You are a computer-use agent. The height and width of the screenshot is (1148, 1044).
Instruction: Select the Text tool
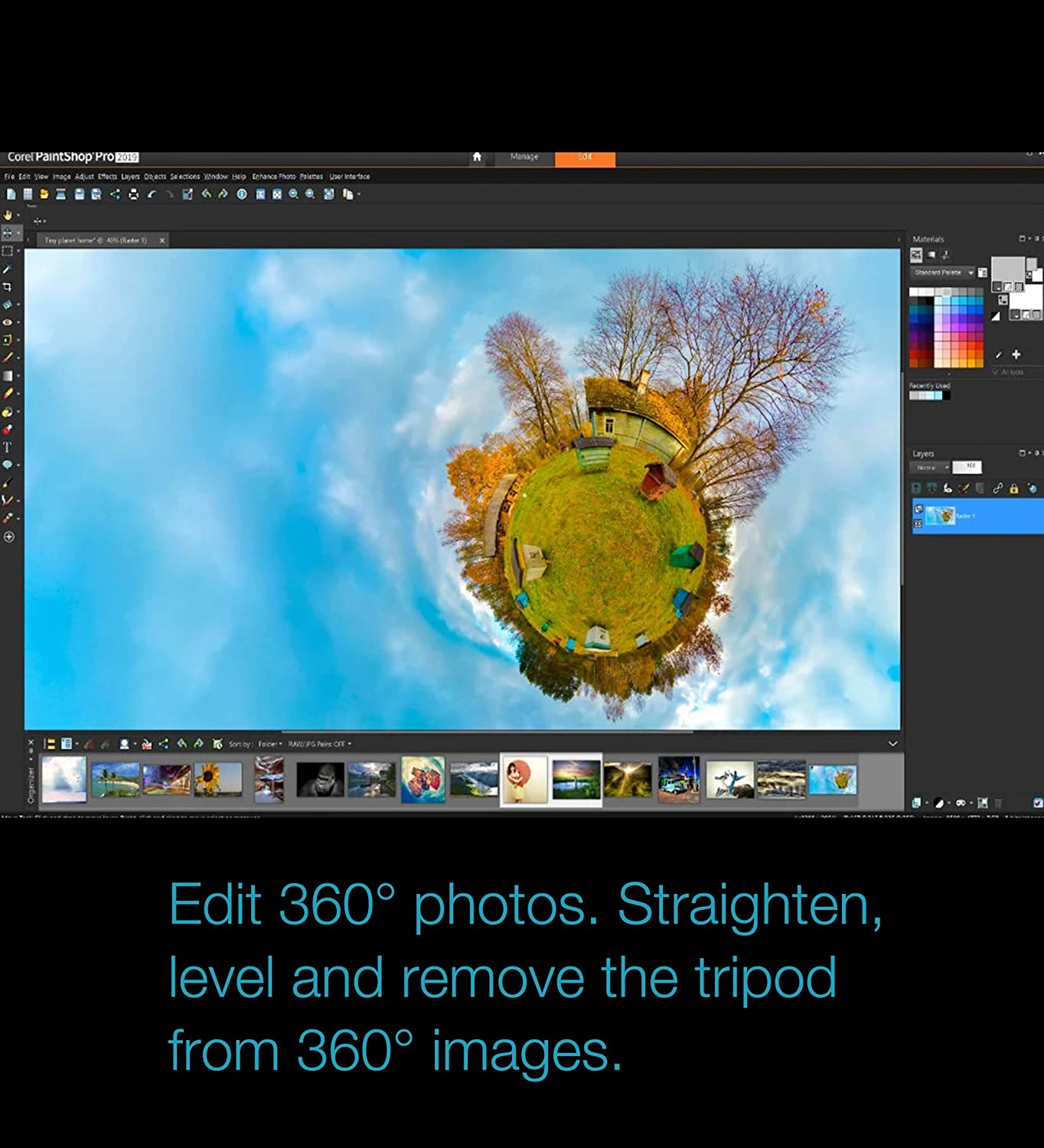coord(8,447)
